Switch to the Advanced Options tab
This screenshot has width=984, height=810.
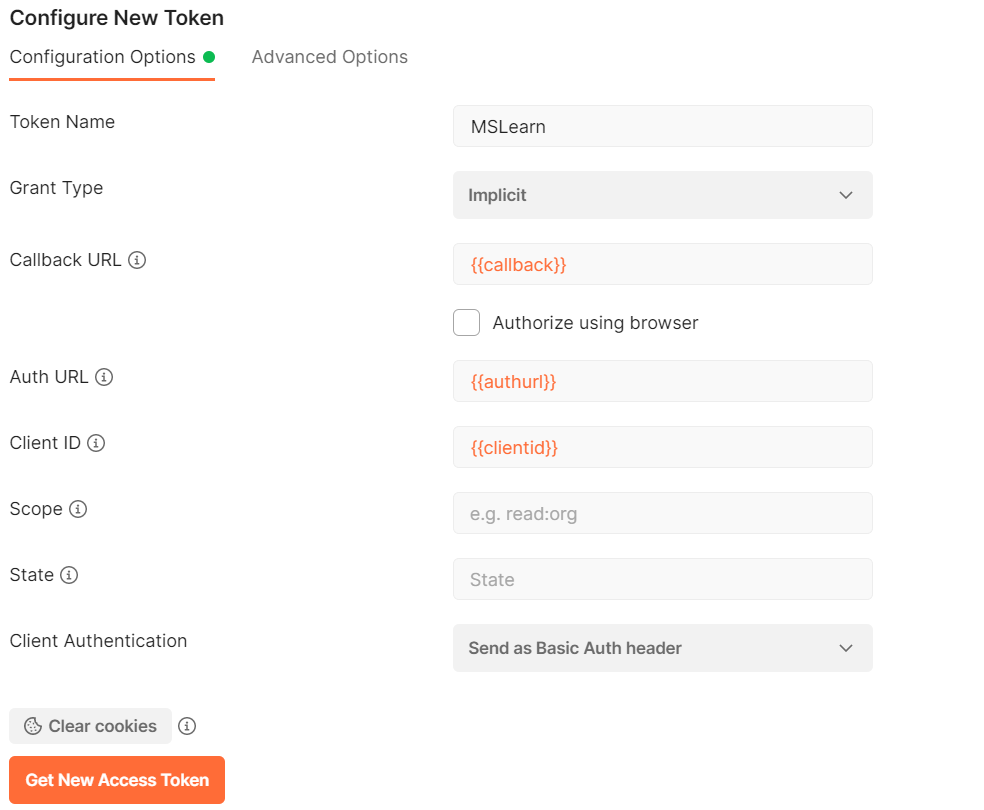(329, 57)
